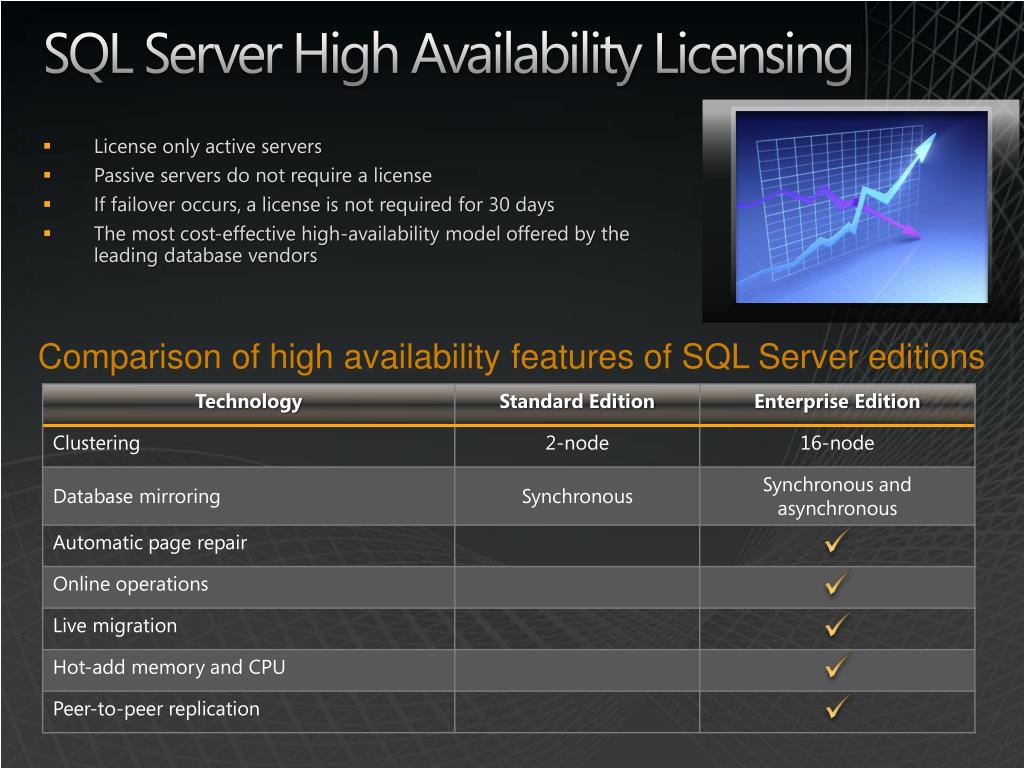Select the Standard Edition column header
The height and width of the screenshot is (768, 1024).
click(575, 401)
